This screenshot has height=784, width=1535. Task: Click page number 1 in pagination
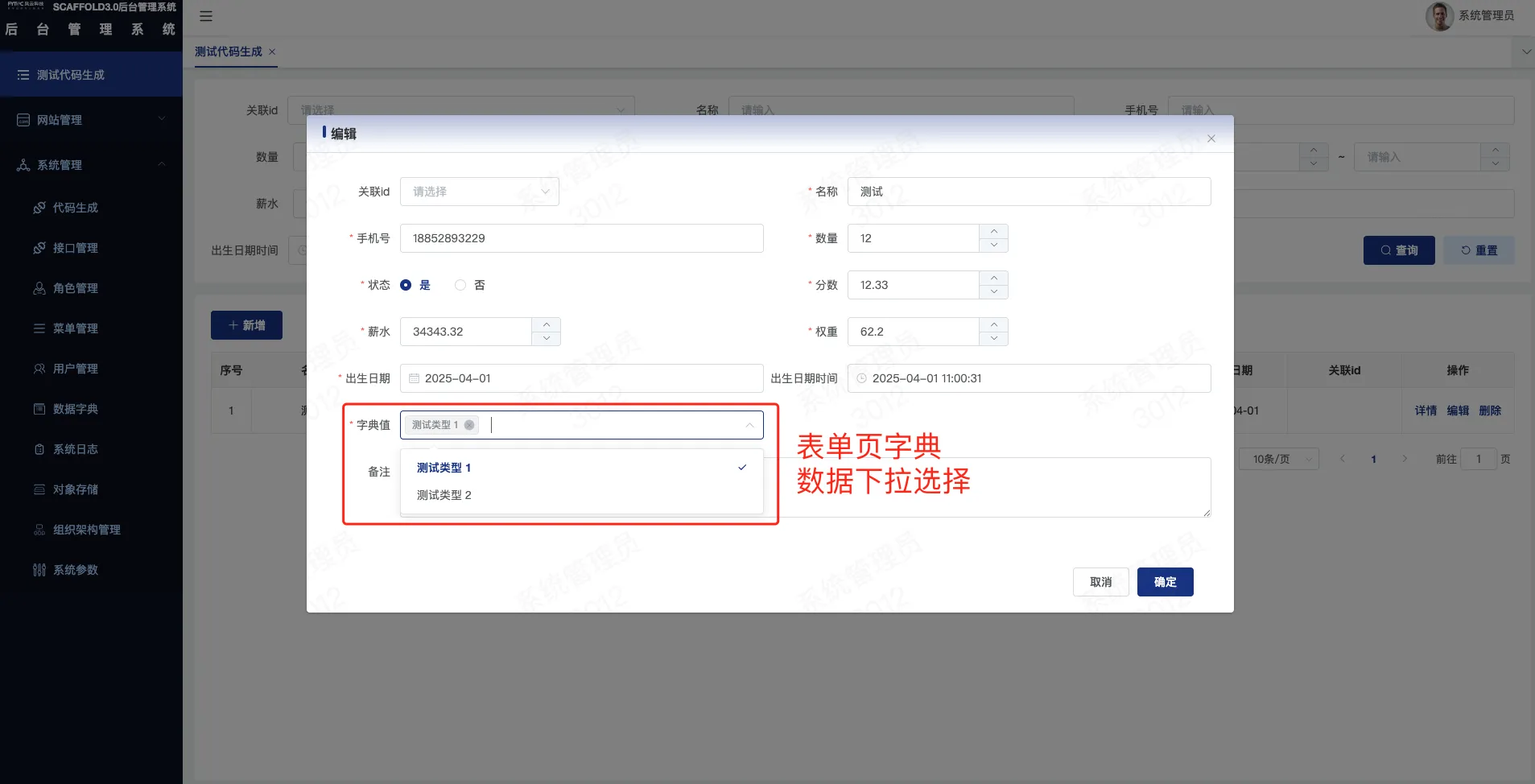coord(1373,459)
